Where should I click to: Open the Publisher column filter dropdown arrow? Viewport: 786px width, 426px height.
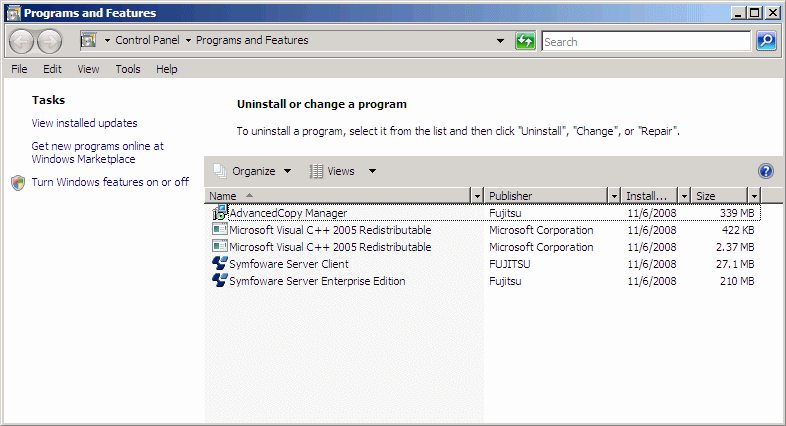(613, 196)
